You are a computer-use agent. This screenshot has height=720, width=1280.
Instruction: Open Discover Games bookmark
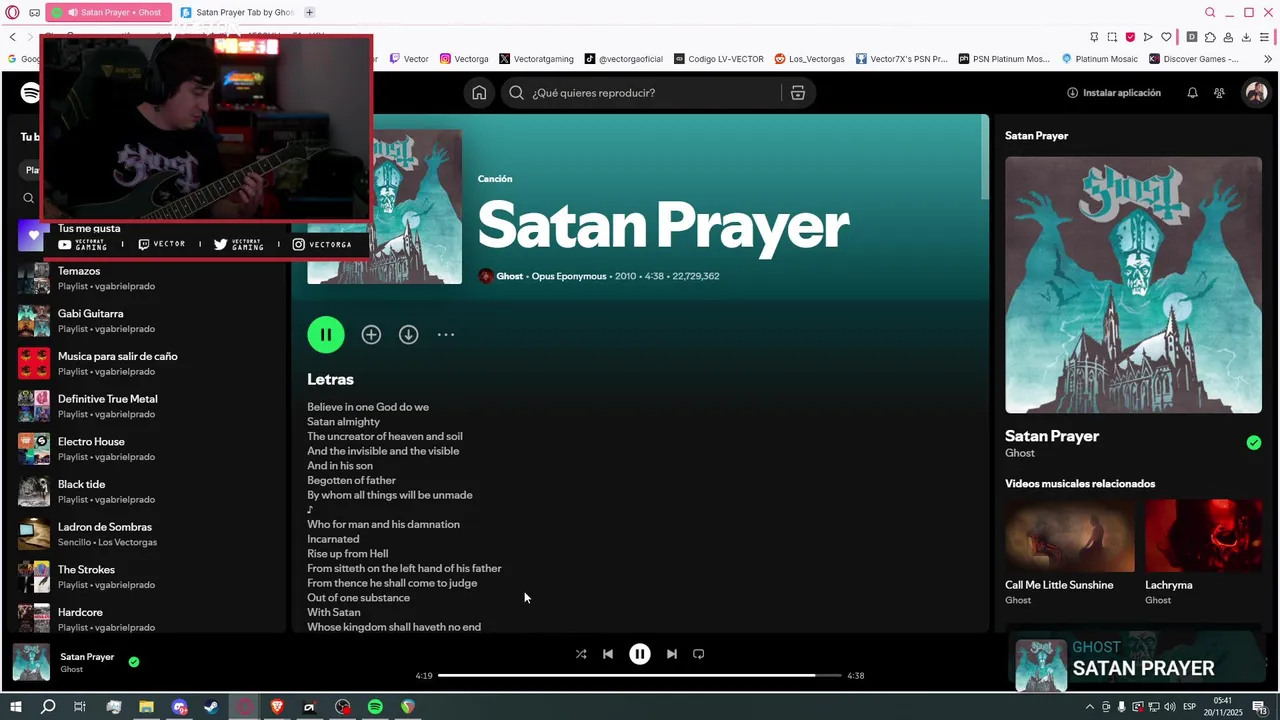pos(1194,59)
